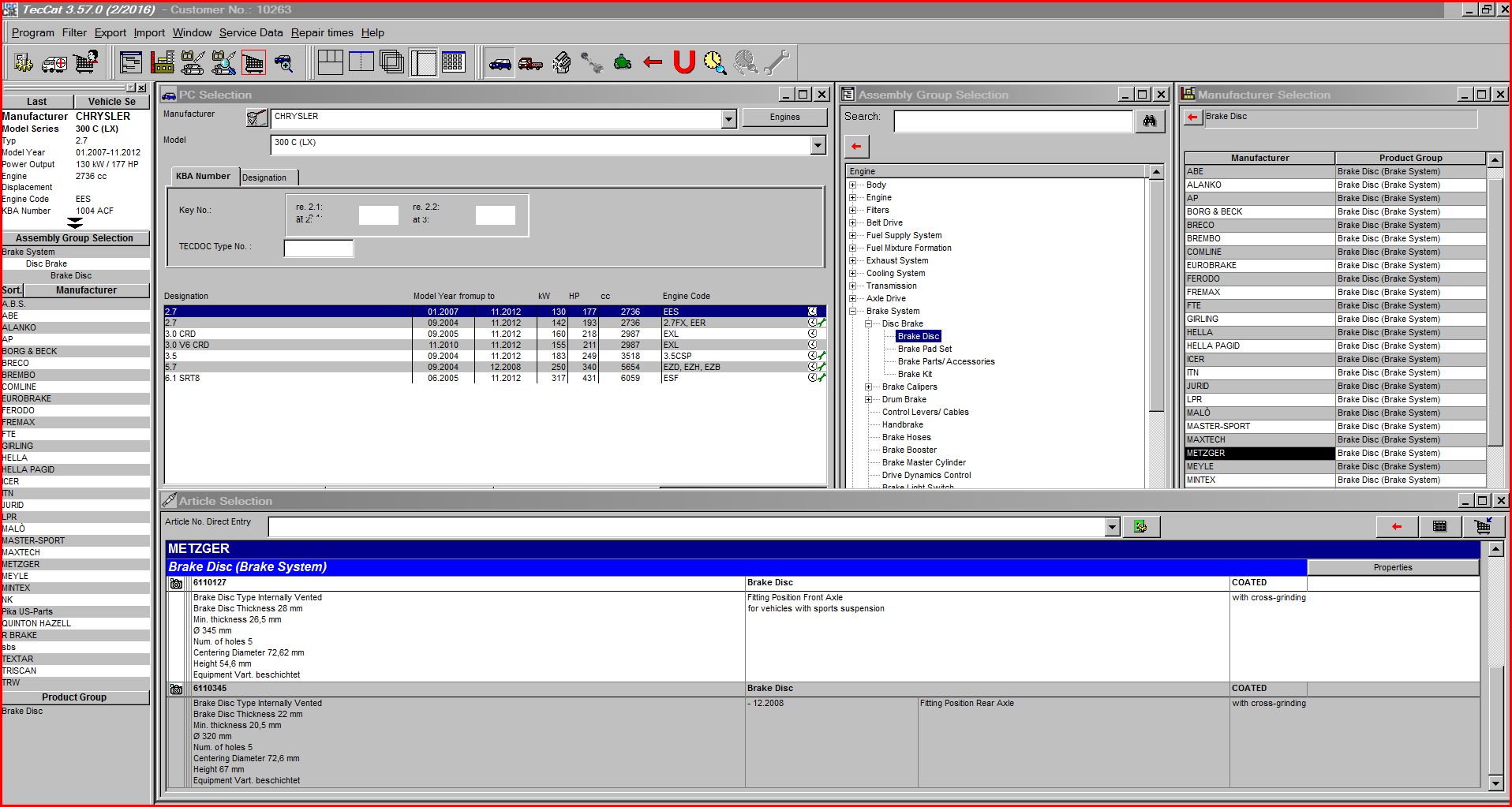
Task: Click the camera icon for article 6110345
Action: [x=176, y=689]
